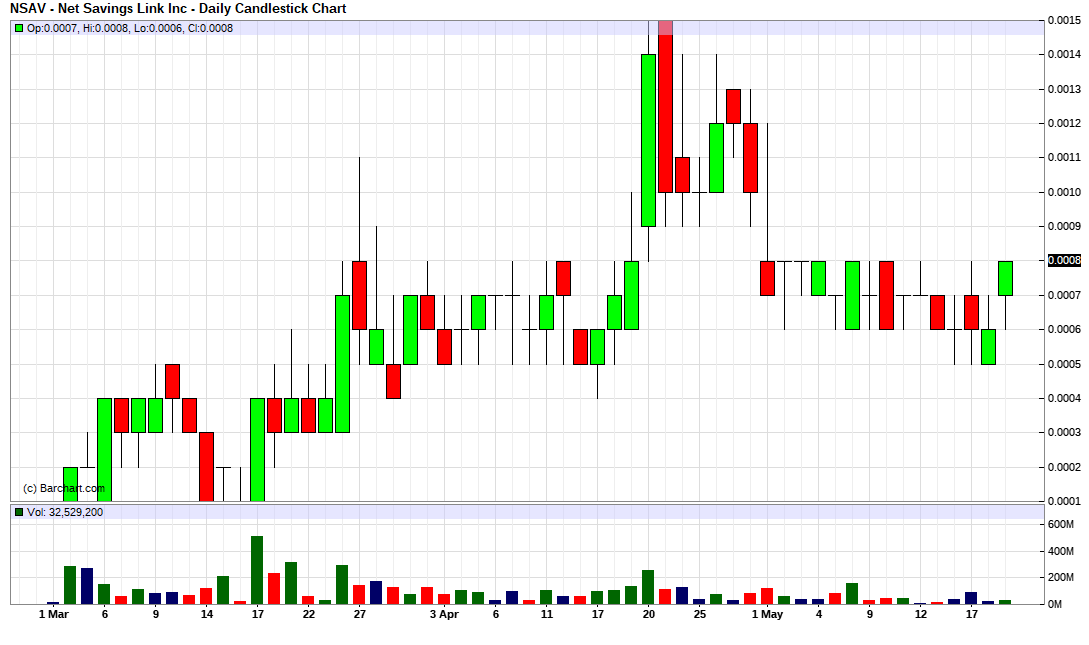Click the '3 Apr' date label
Image resolution: width=1089 pixels, height=645 pixels.
(x=444, y=614)
